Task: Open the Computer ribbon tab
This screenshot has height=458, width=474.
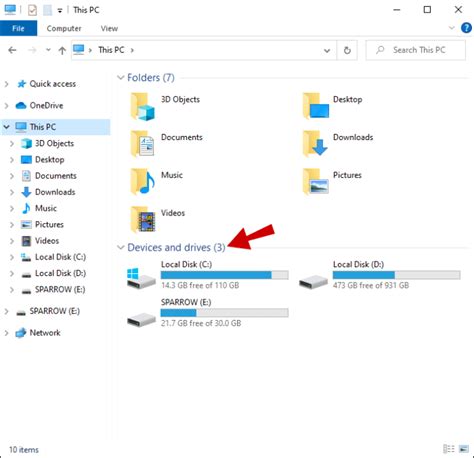Action: [64, 29]
